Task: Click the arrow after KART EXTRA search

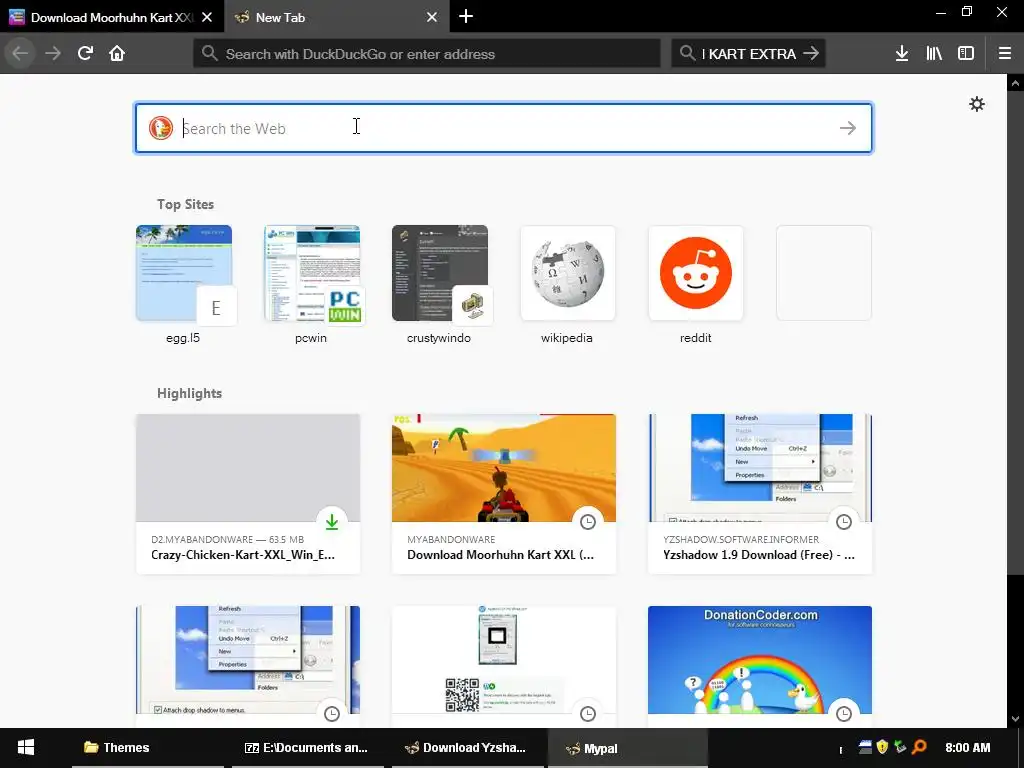Action: pyautogui.click(x=811, y=54)
